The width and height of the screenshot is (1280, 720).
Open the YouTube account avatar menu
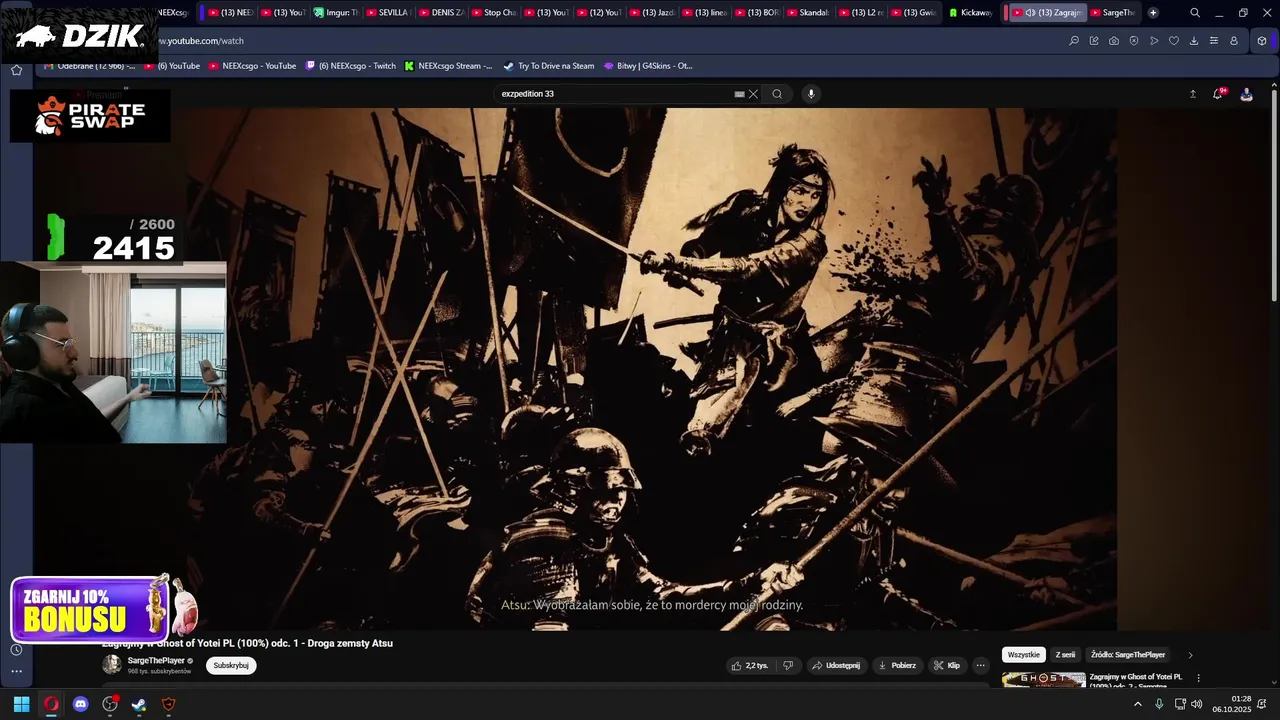point(1246,94)
